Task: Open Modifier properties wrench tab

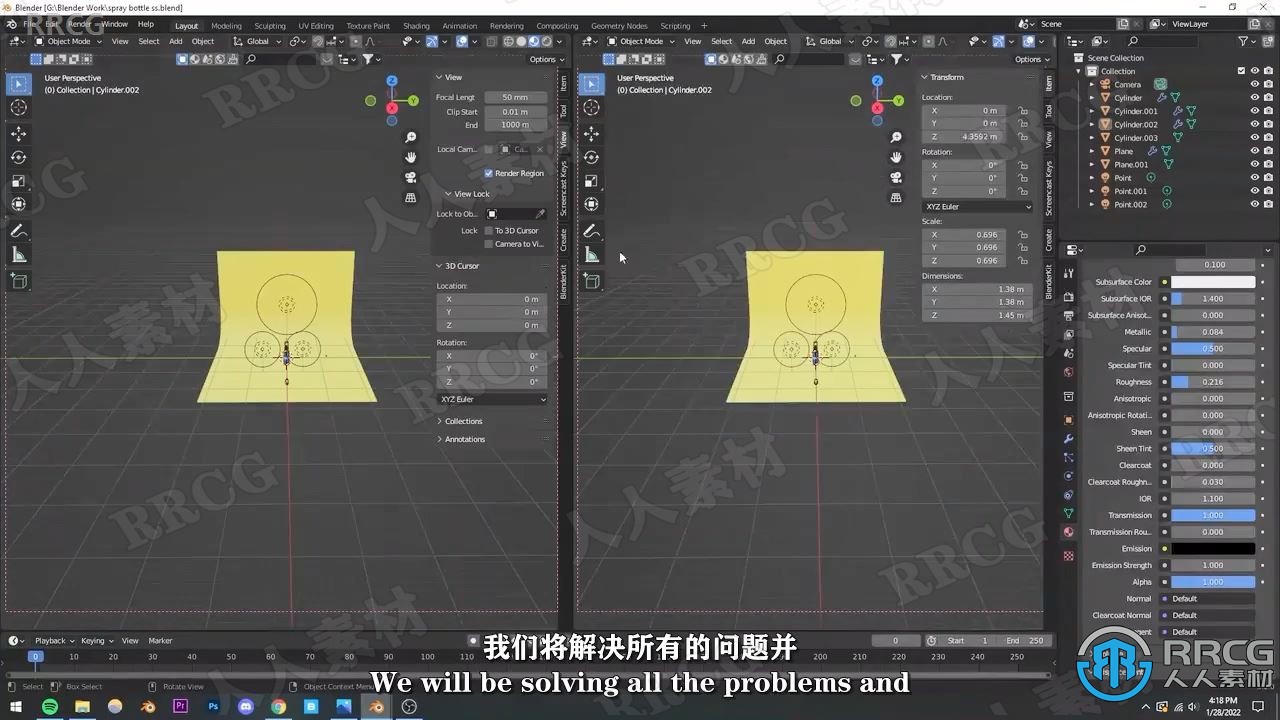Action: [x=1069, y=439]
